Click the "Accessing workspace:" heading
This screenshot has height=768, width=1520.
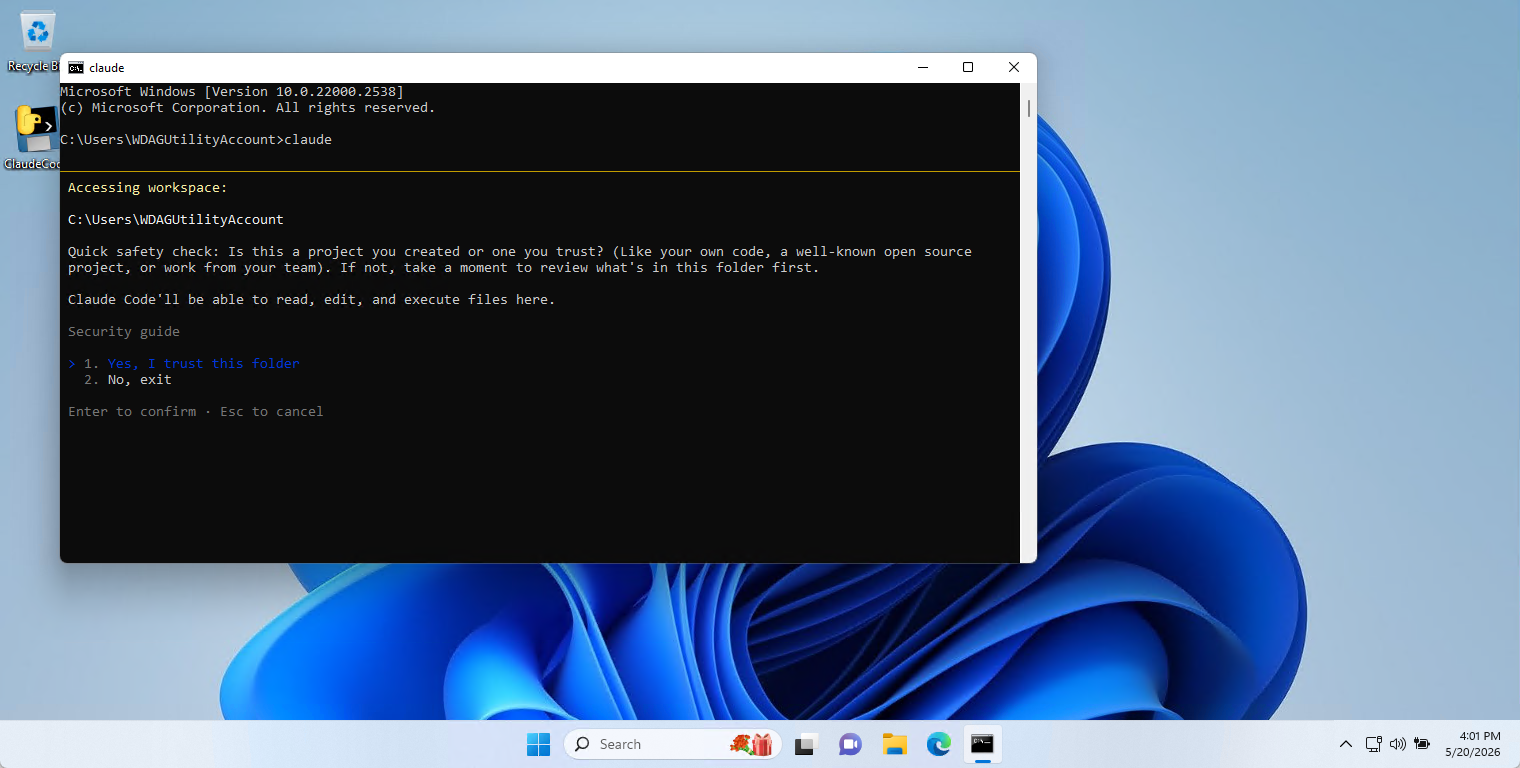pos(148,188)
